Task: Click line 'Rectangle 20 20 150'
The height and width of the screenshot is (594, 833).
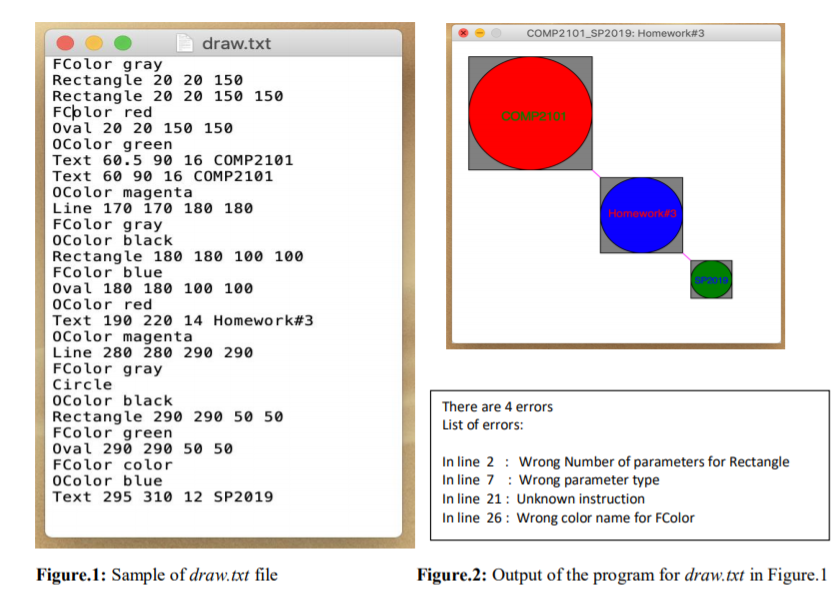Action: tap(148, 80)
